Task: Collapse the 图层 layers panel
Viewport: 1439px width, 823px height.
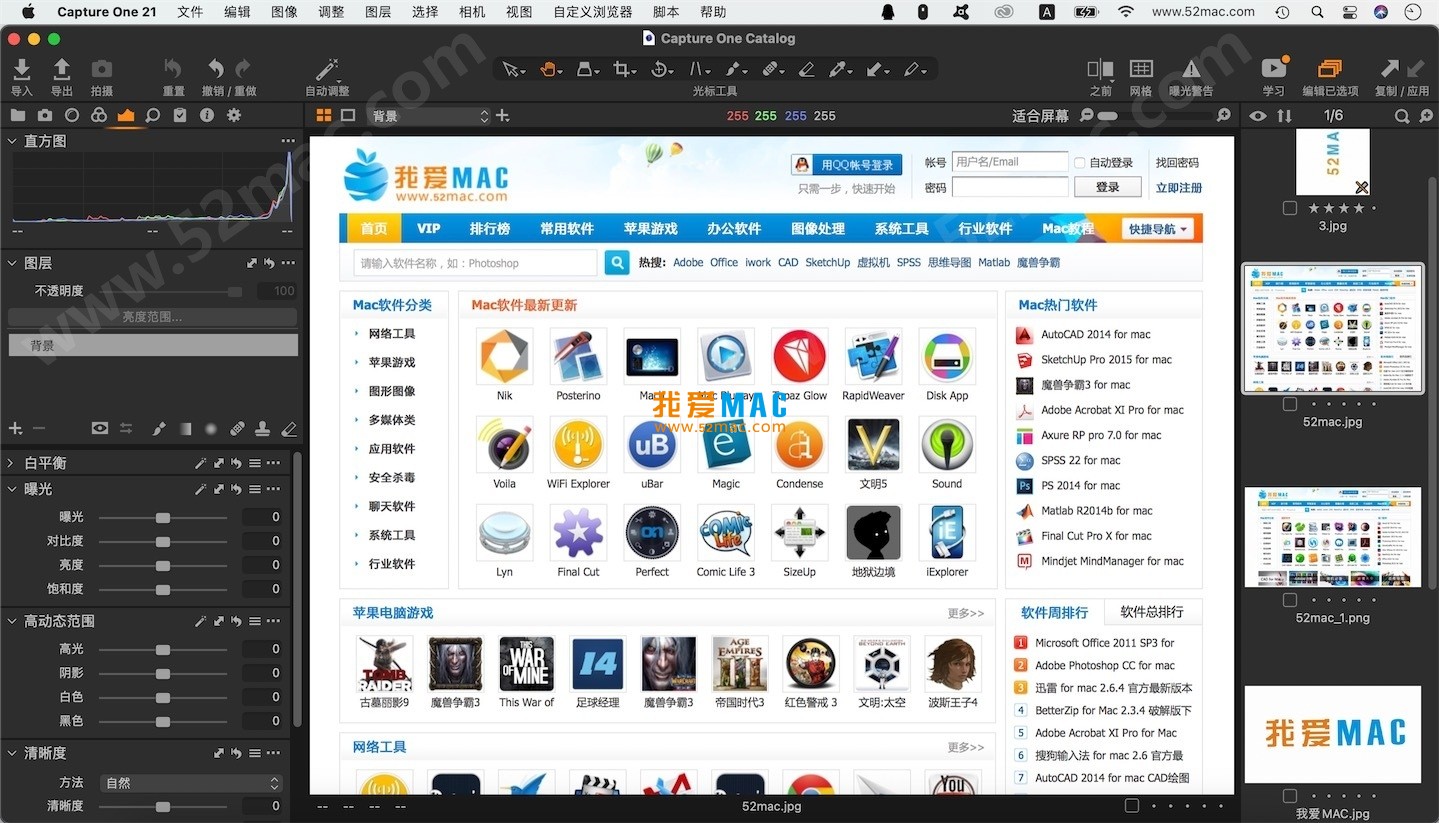Action: click(12, 263)
